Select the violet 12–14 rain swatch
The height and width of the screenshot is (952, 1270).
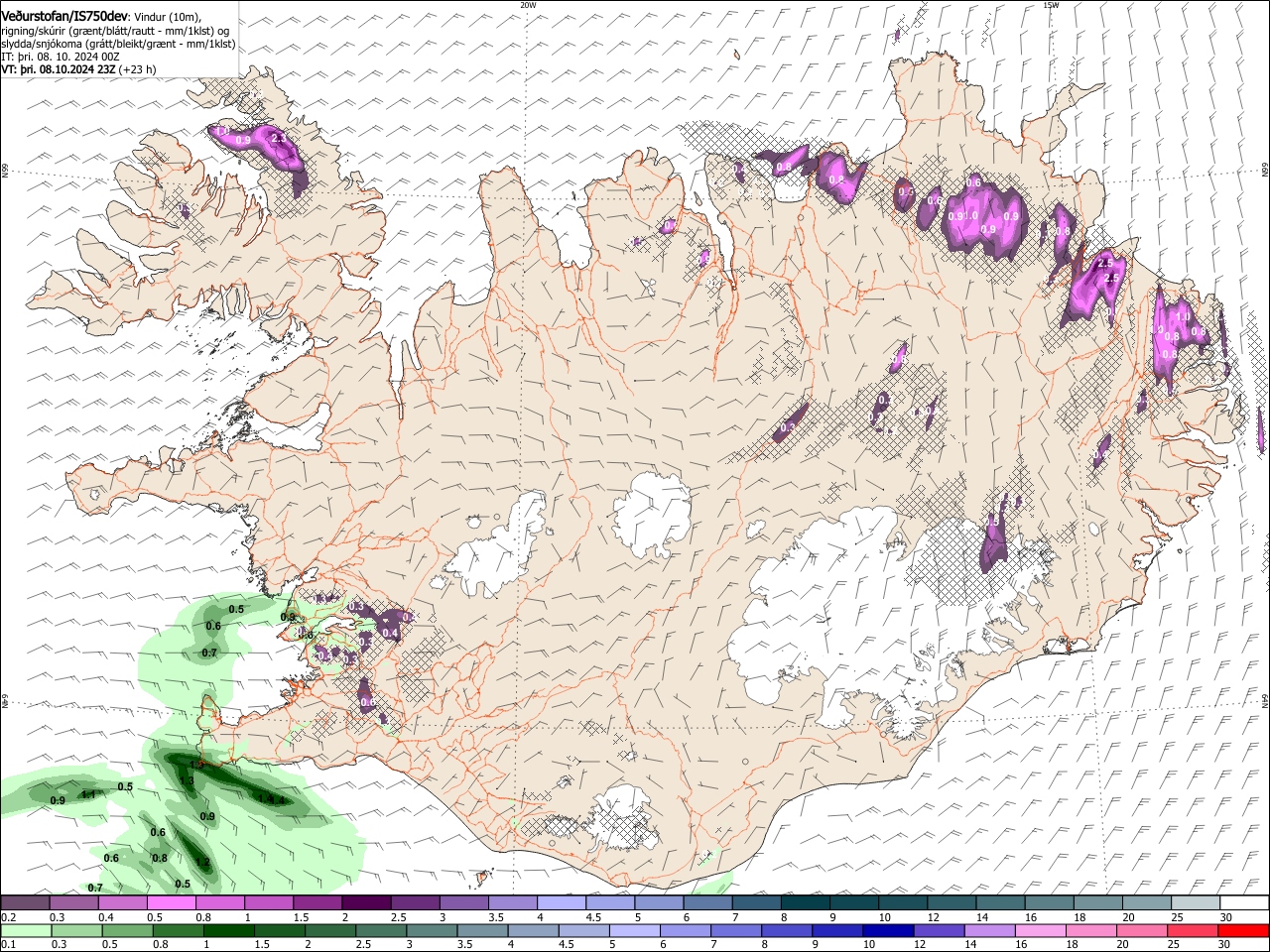click(x=939, y=930)
